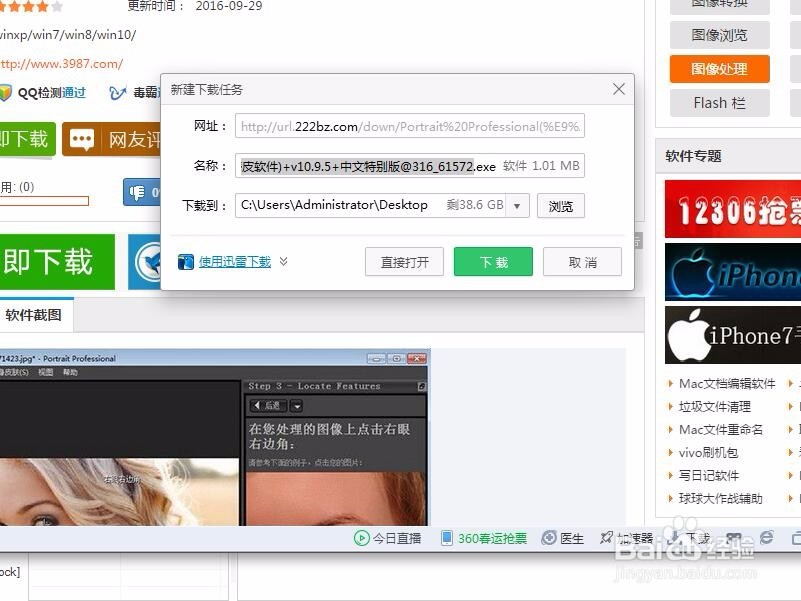Open the 球球大作战辅助 link
The image size is (801, 601).
coord(720,499)
